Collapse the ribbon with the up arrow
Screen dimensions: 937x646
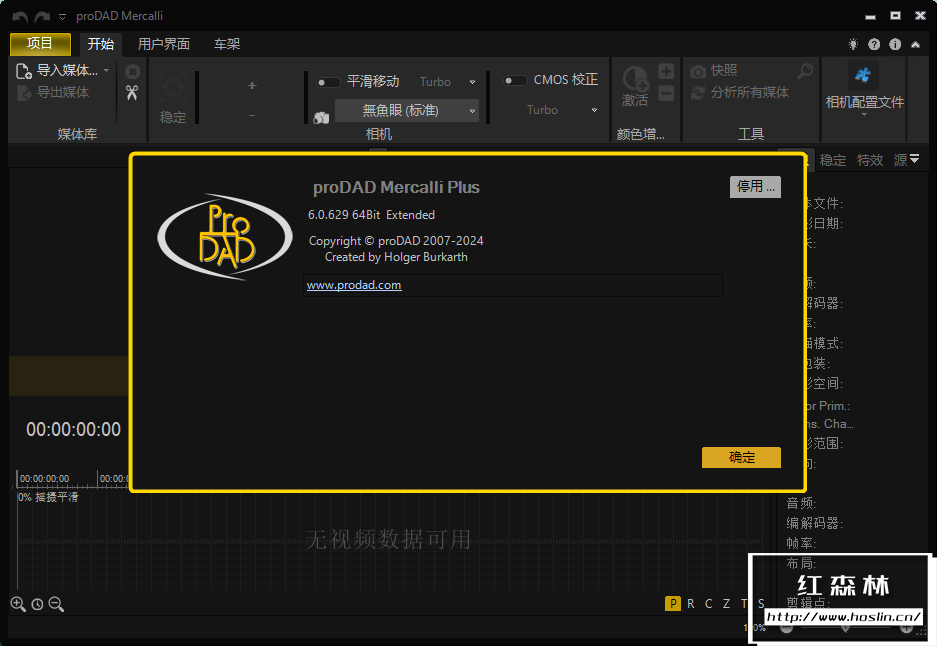915,44
